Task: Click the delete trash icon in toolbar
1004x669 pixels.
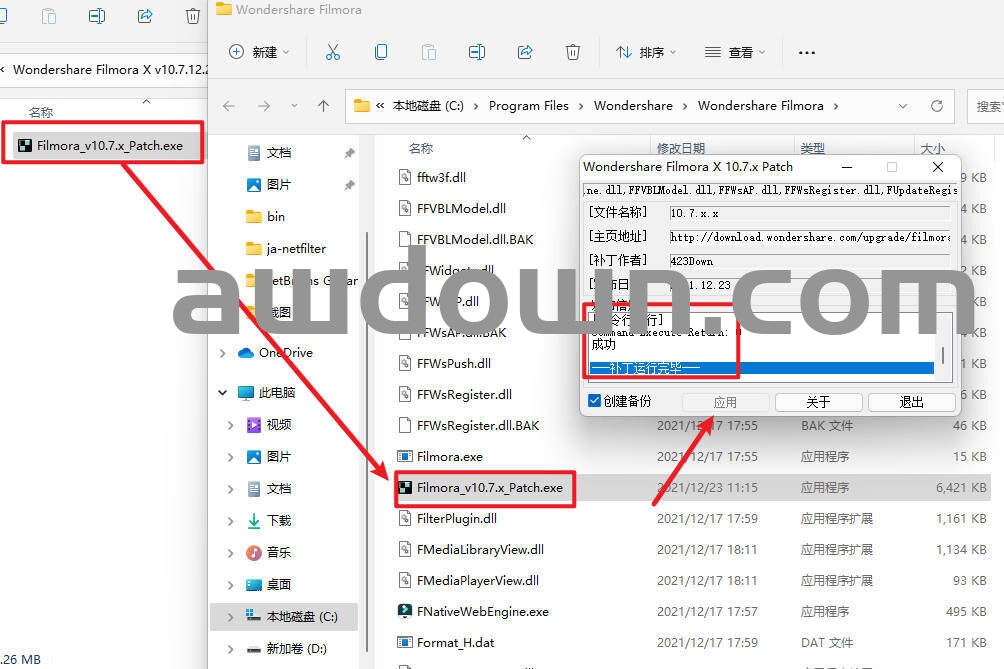Action: pyautogui.click(x=572, y=52)
